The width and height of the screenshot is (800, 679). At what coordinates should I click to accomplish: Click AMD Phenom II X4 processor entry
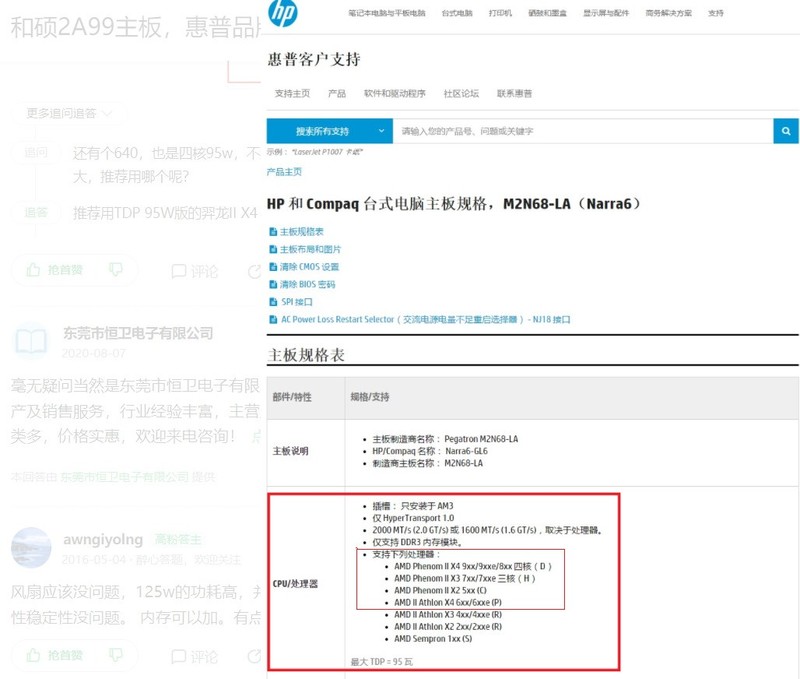tap(472, 566)
